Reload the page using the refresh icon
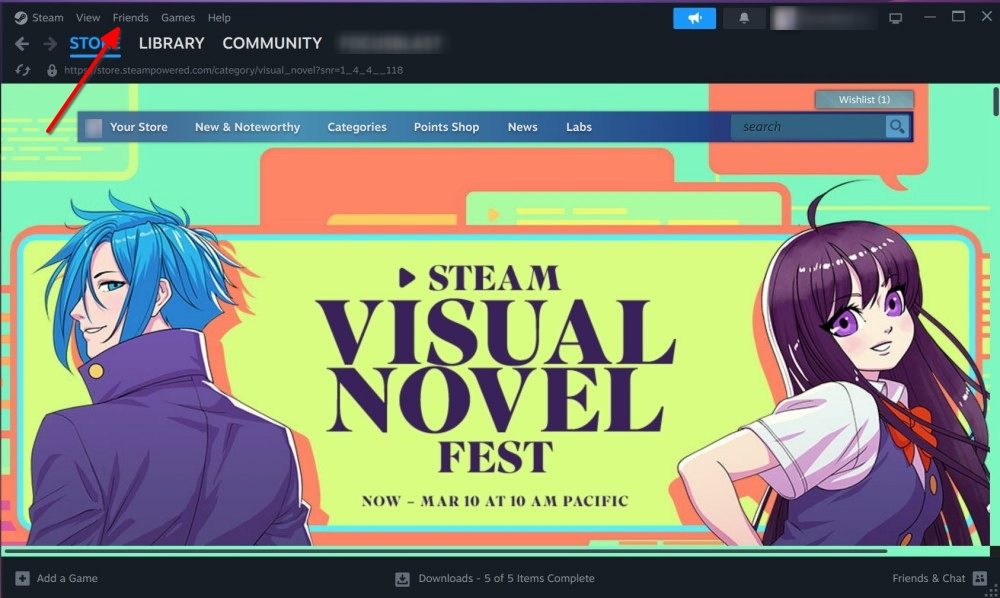This screenshot has width=1000, height=598. [22, 70]
